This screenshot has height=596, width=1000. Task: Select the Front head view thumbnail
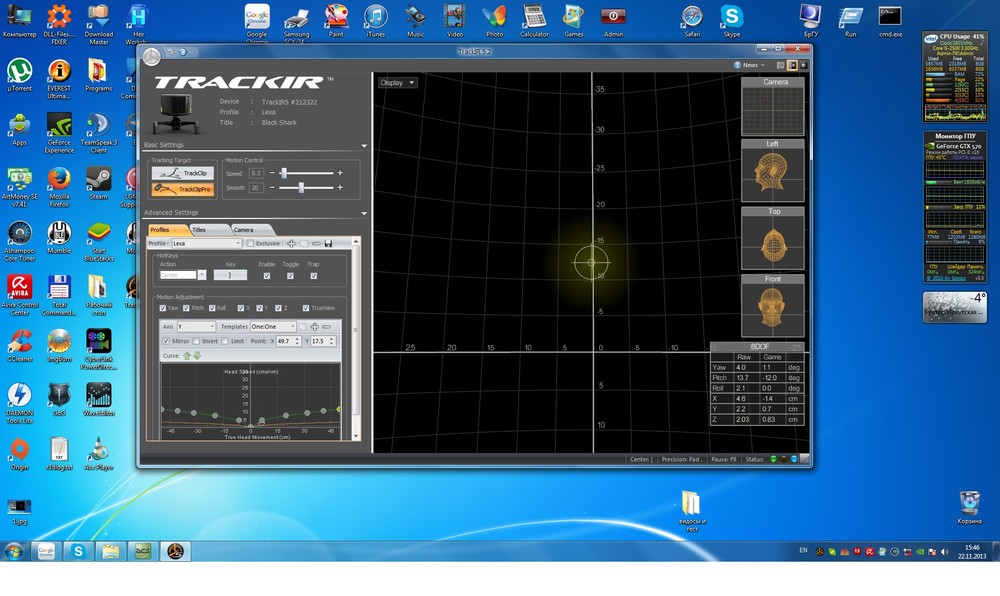(772, 305)
